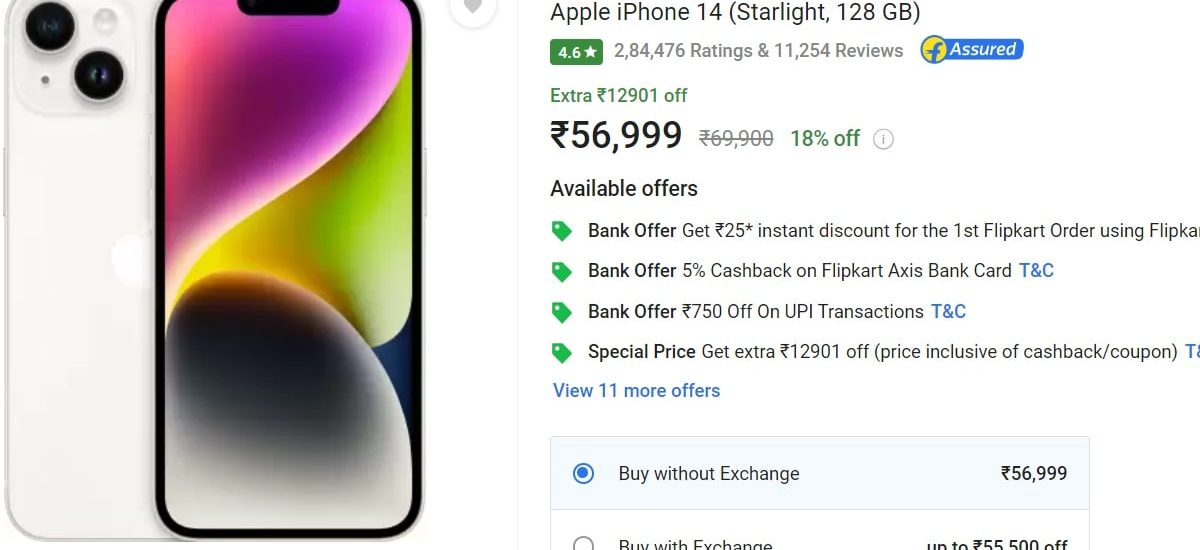
Task: Click the Apple iPhone 14 product title
Action: 735,13
